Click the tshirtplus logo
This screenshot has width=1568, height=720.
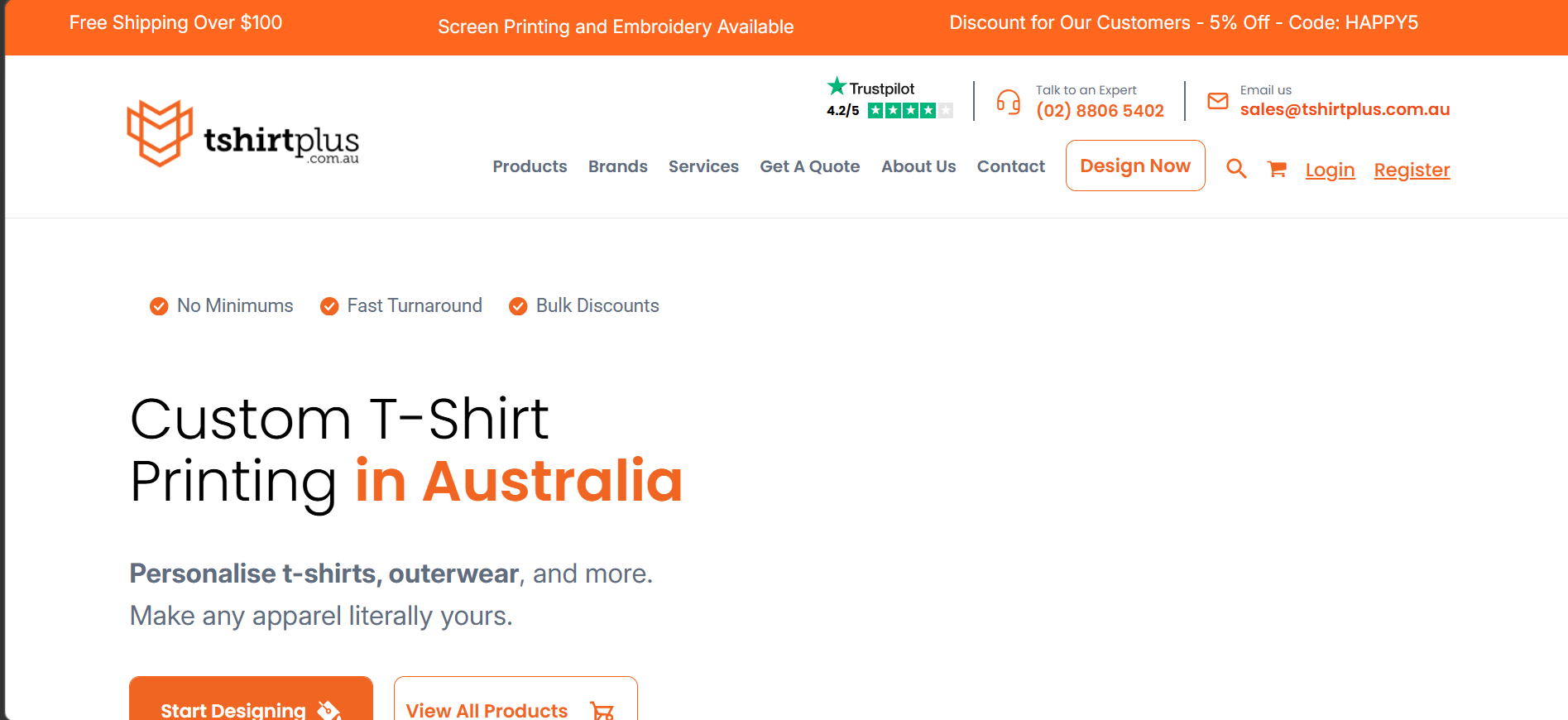pyautogui.click(x=242, y=134)
